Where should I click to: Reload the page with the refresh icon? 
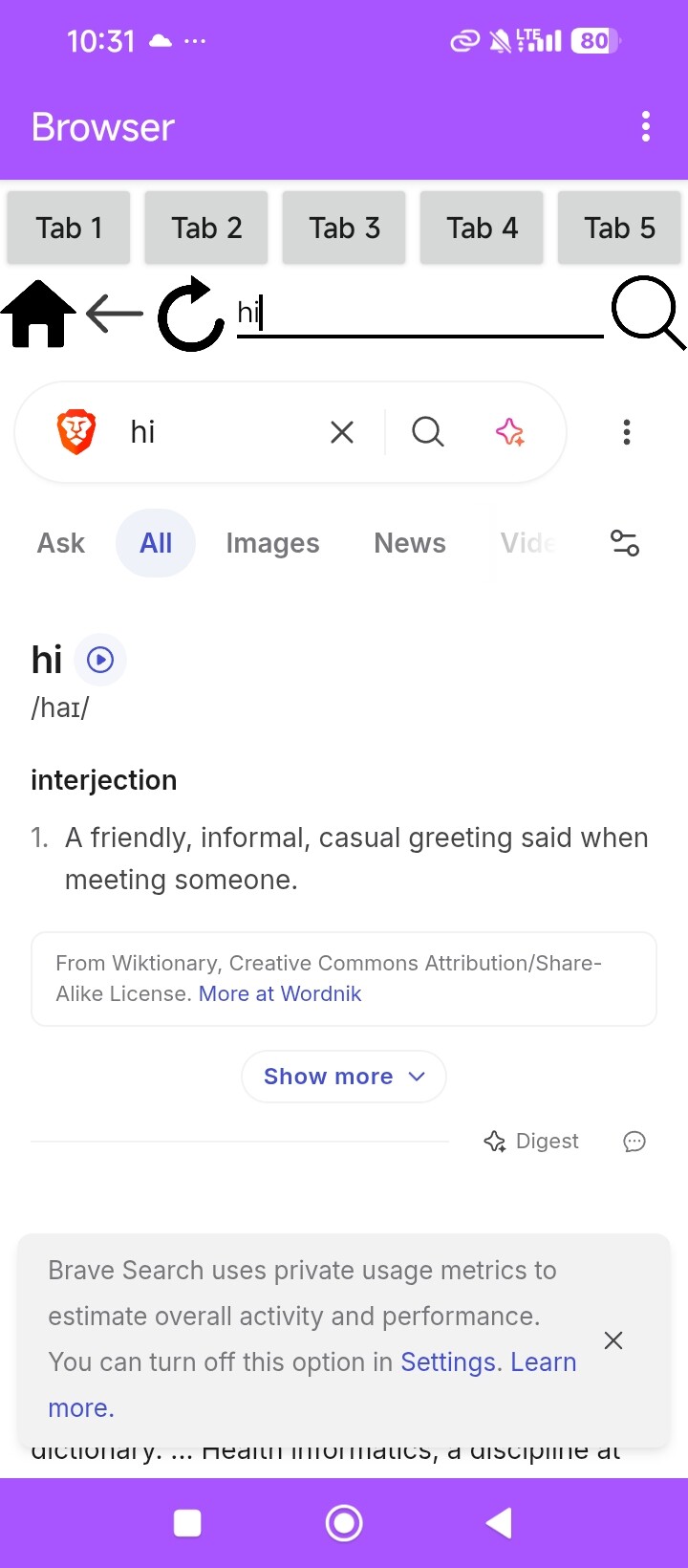190,314
